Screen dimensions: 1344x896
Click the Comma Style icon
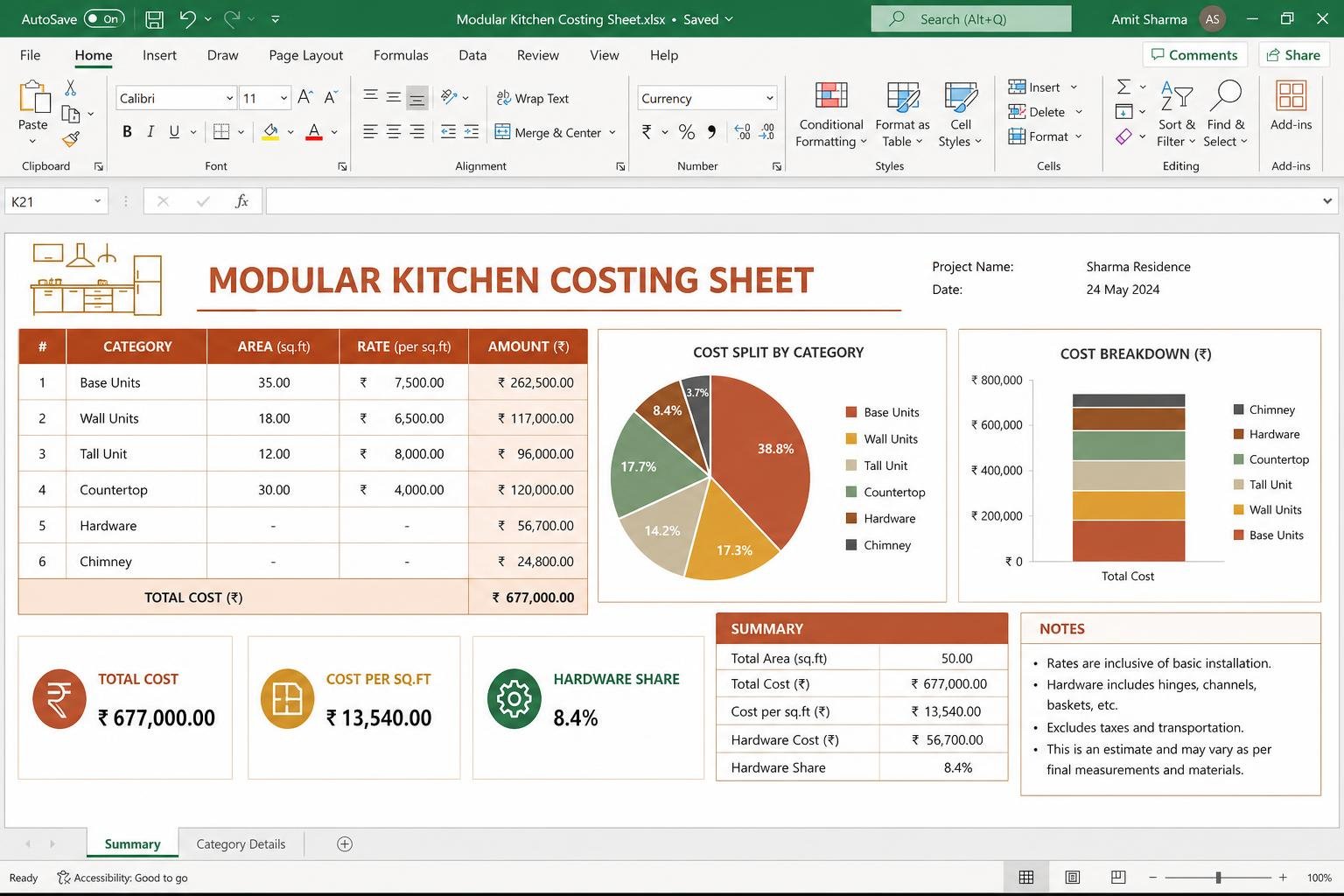click(x=711, y=132)
